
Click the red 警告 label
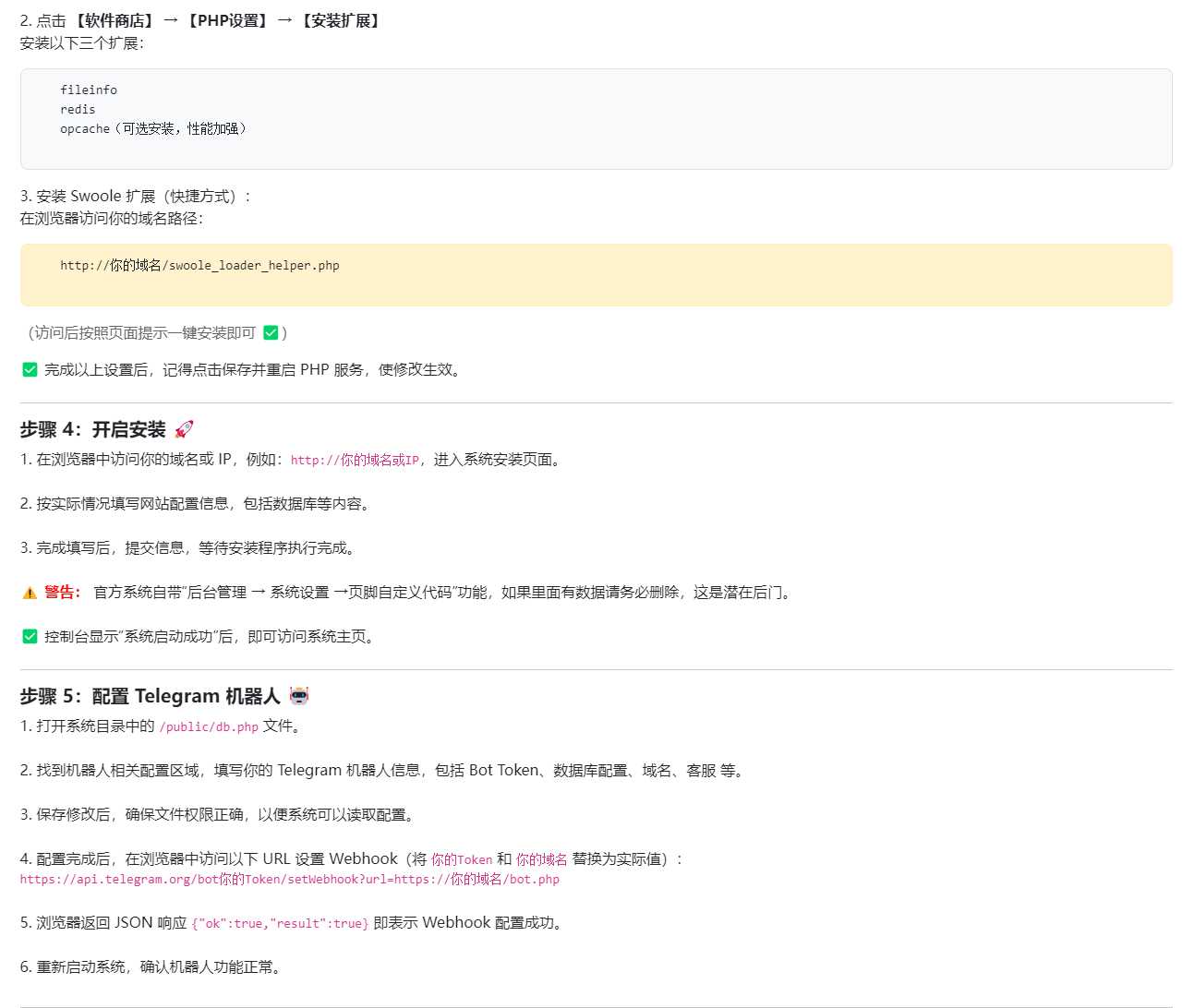point(62,593)
